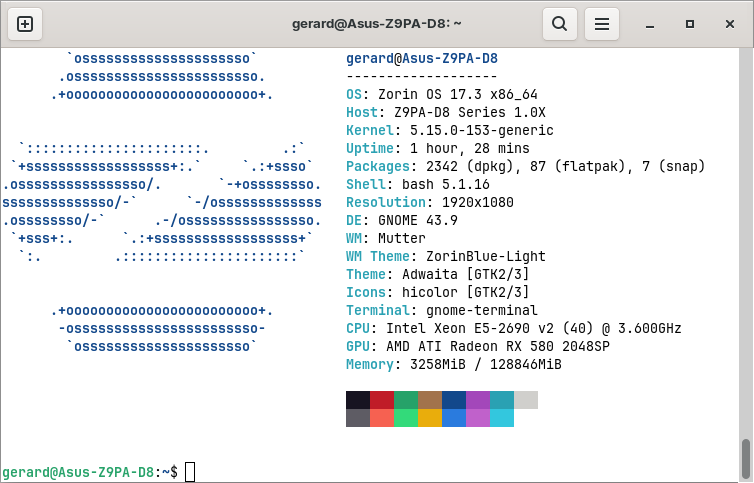Screen dimensions: 754x483
Task: Click the window title gerard@Asus-Z9PA-D8
Action: (x=376, y=23)
